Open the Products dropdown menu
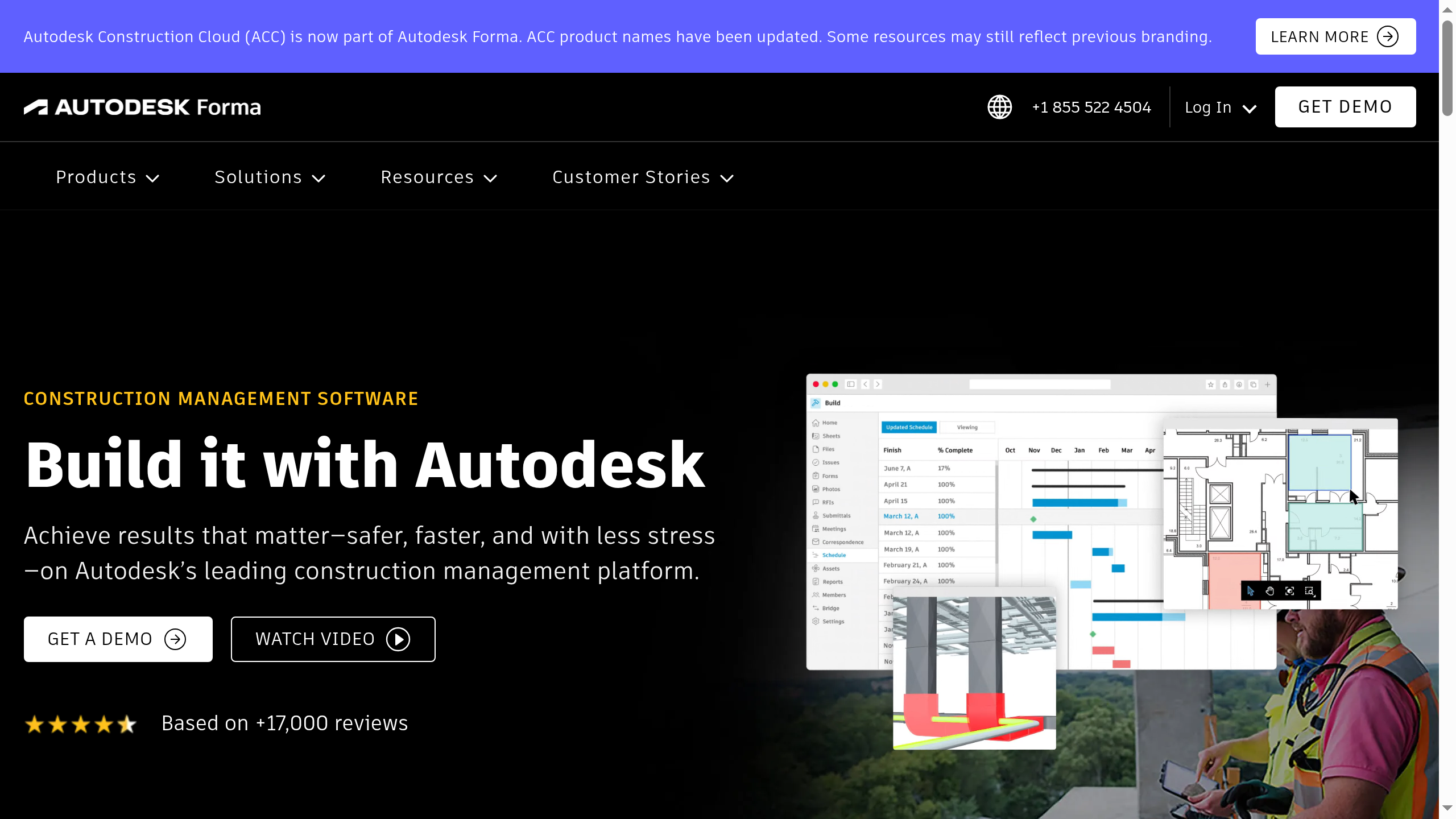This screenshot has height=819, width=1456. point(107,177)
